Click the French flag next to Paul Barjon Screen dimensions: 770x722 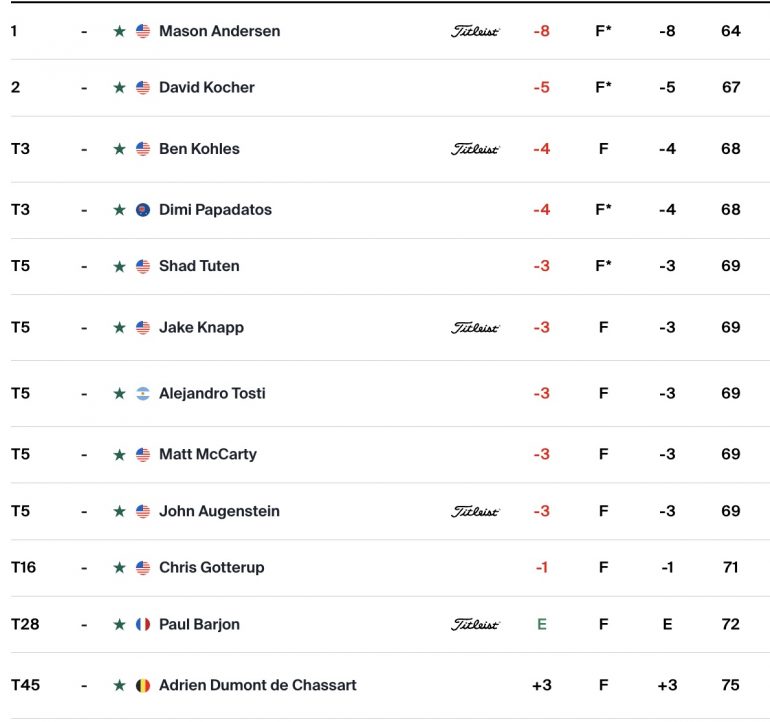pos(143,624)
